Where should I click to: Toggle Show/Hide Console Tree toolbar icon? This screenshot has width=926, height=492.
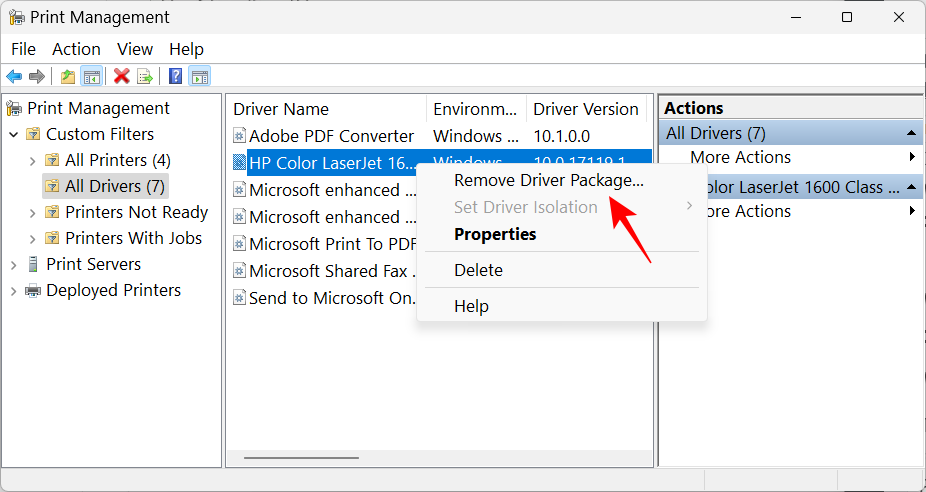click(x=91, y=76)
